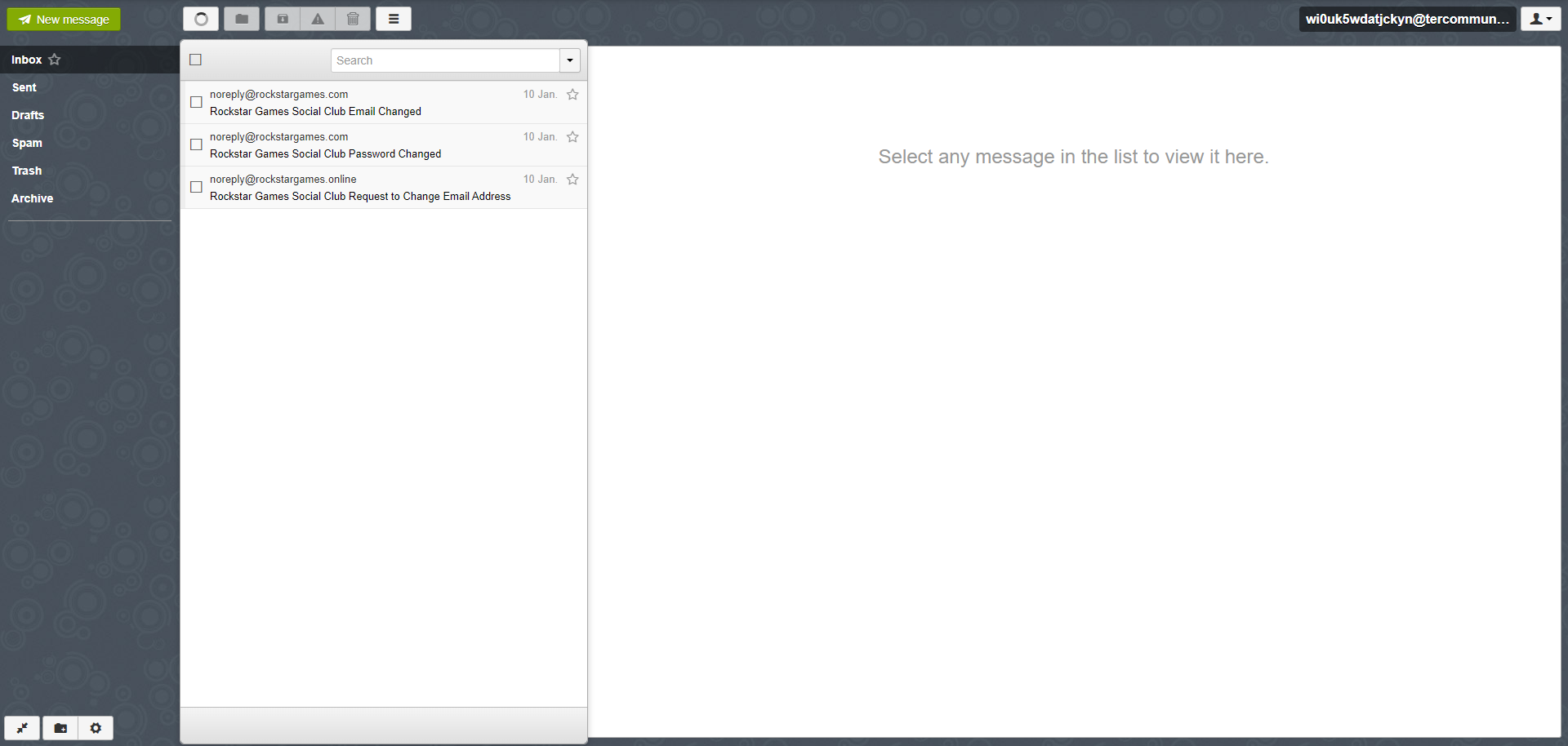Mark selected as spam with warning icon
Viewport: 1568px width, 746px height.
tap(318, 19)
